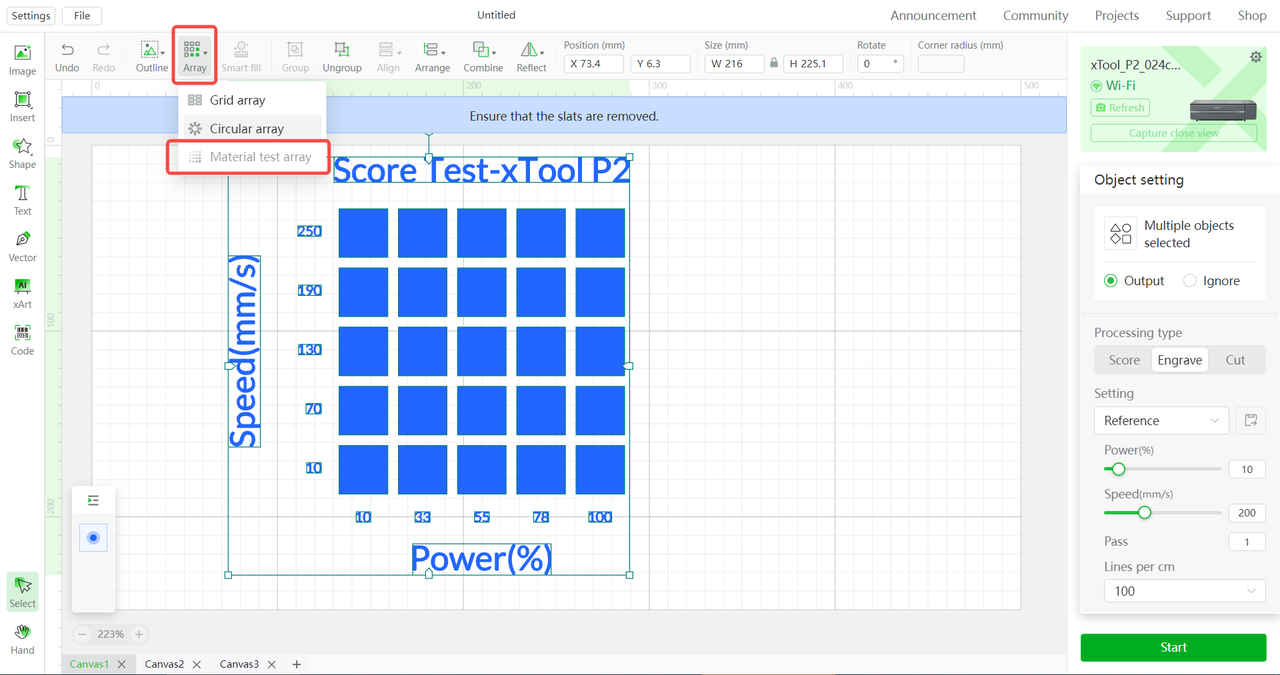Open the File menu

pos(82,16)
